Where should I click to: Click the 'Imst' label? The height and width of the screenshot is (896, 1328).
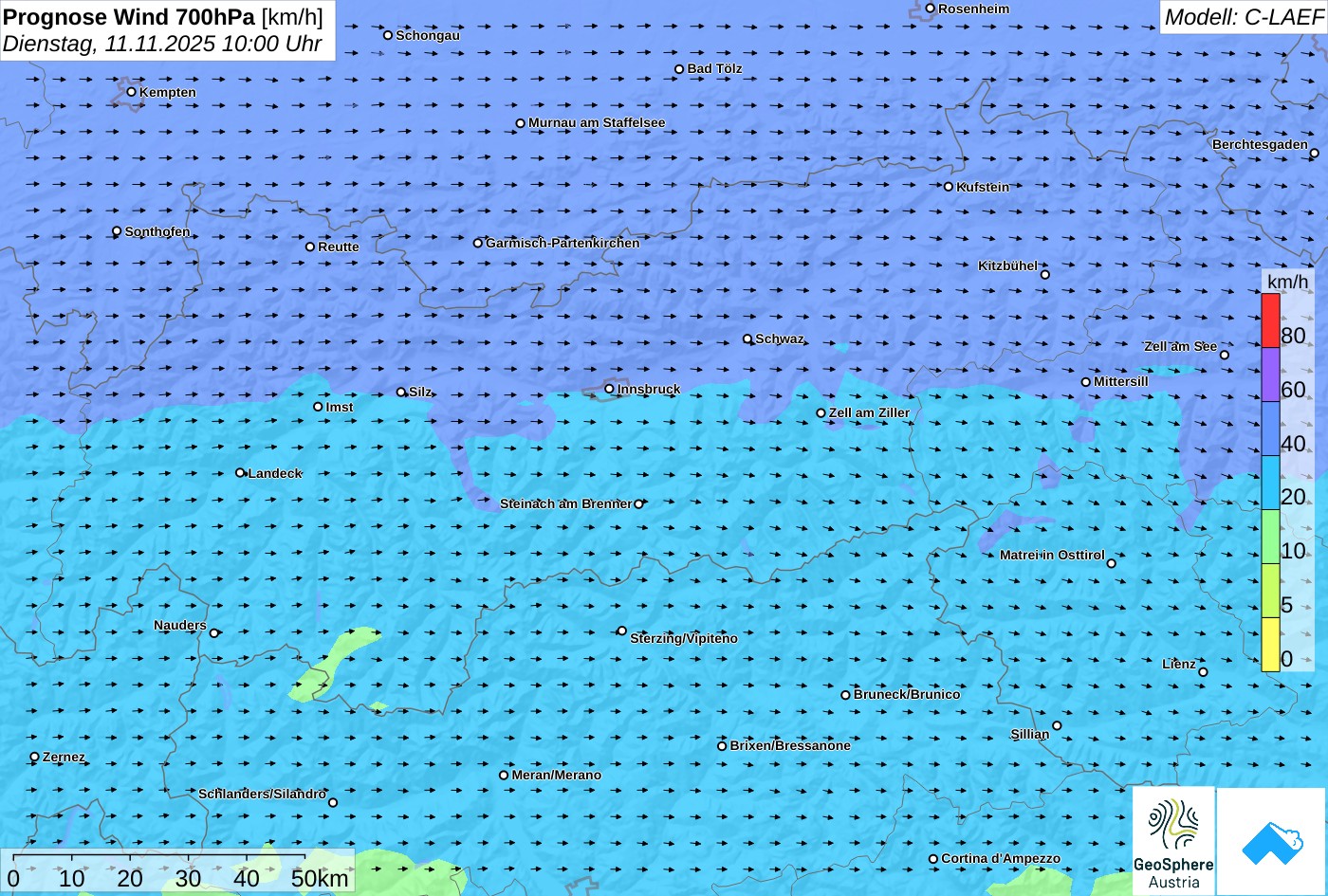click(340, 407)
